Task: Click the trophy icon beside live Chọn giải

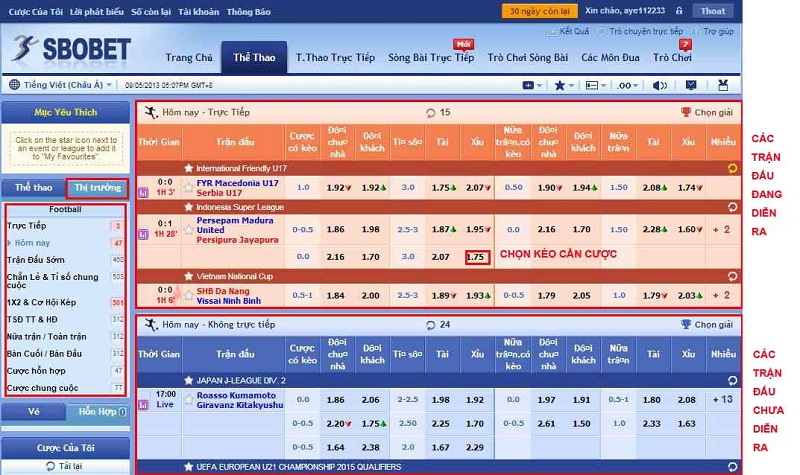Action: click(685, 112)
